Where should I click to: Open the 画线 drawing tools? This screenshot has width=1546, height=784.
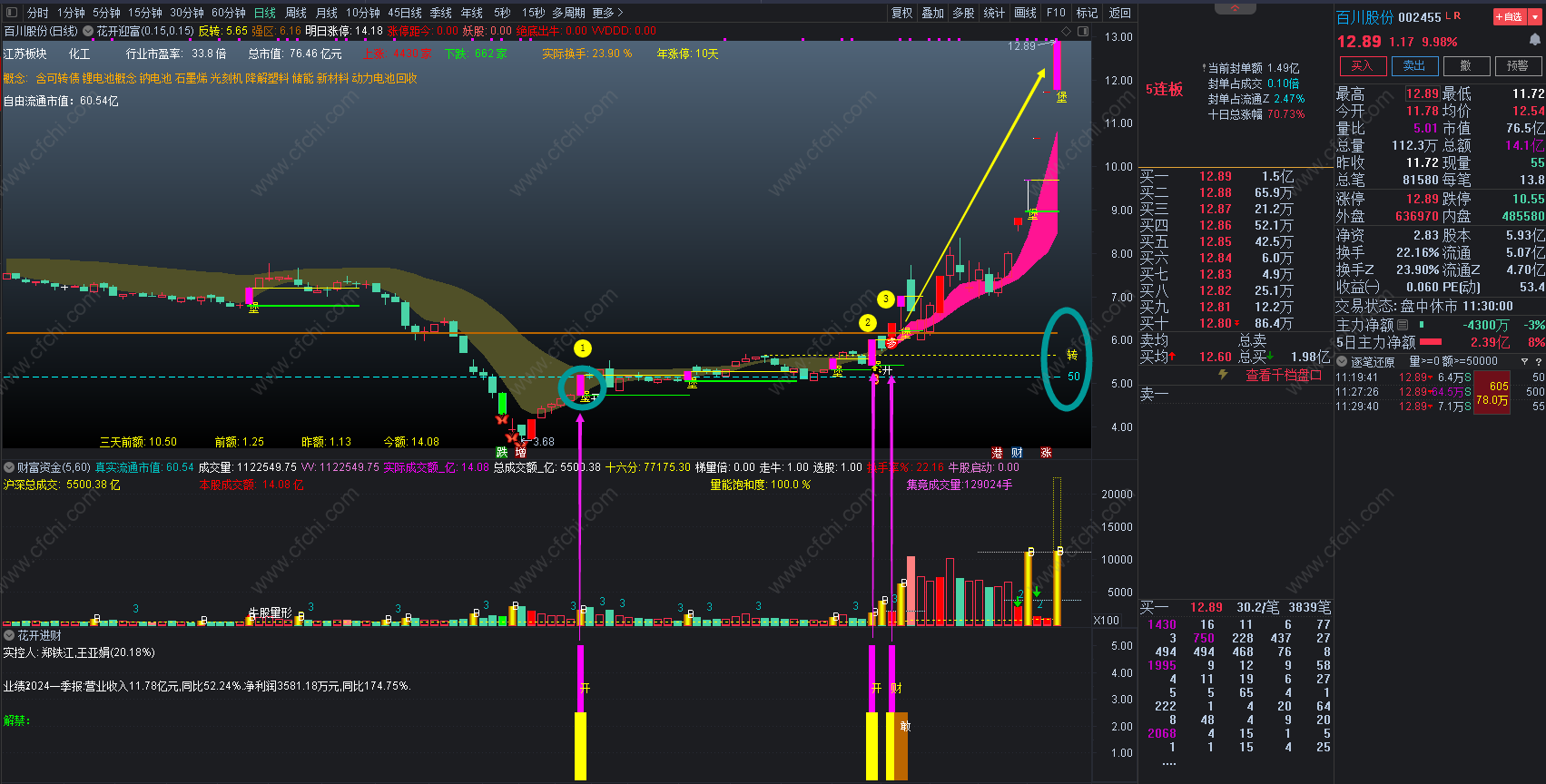pyautogui.click(x=1025, y=13)
